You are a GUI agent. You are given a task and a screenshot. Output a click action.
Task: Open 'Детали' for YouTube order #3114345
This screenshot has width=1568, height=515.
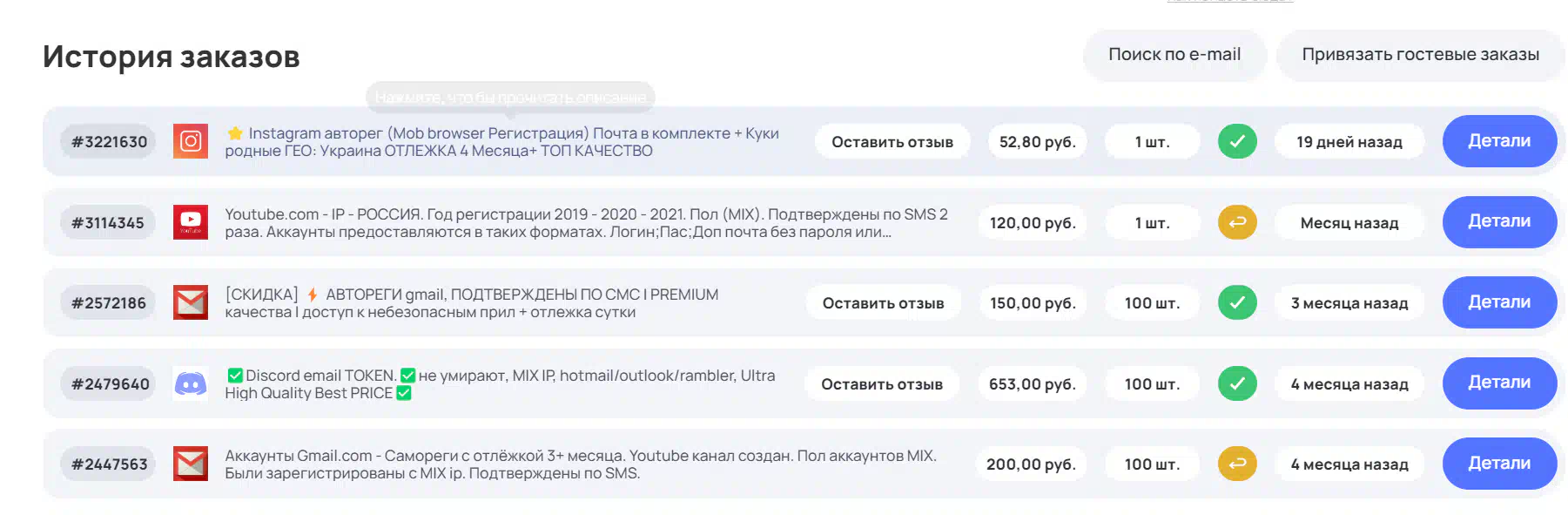point(1498,221)
